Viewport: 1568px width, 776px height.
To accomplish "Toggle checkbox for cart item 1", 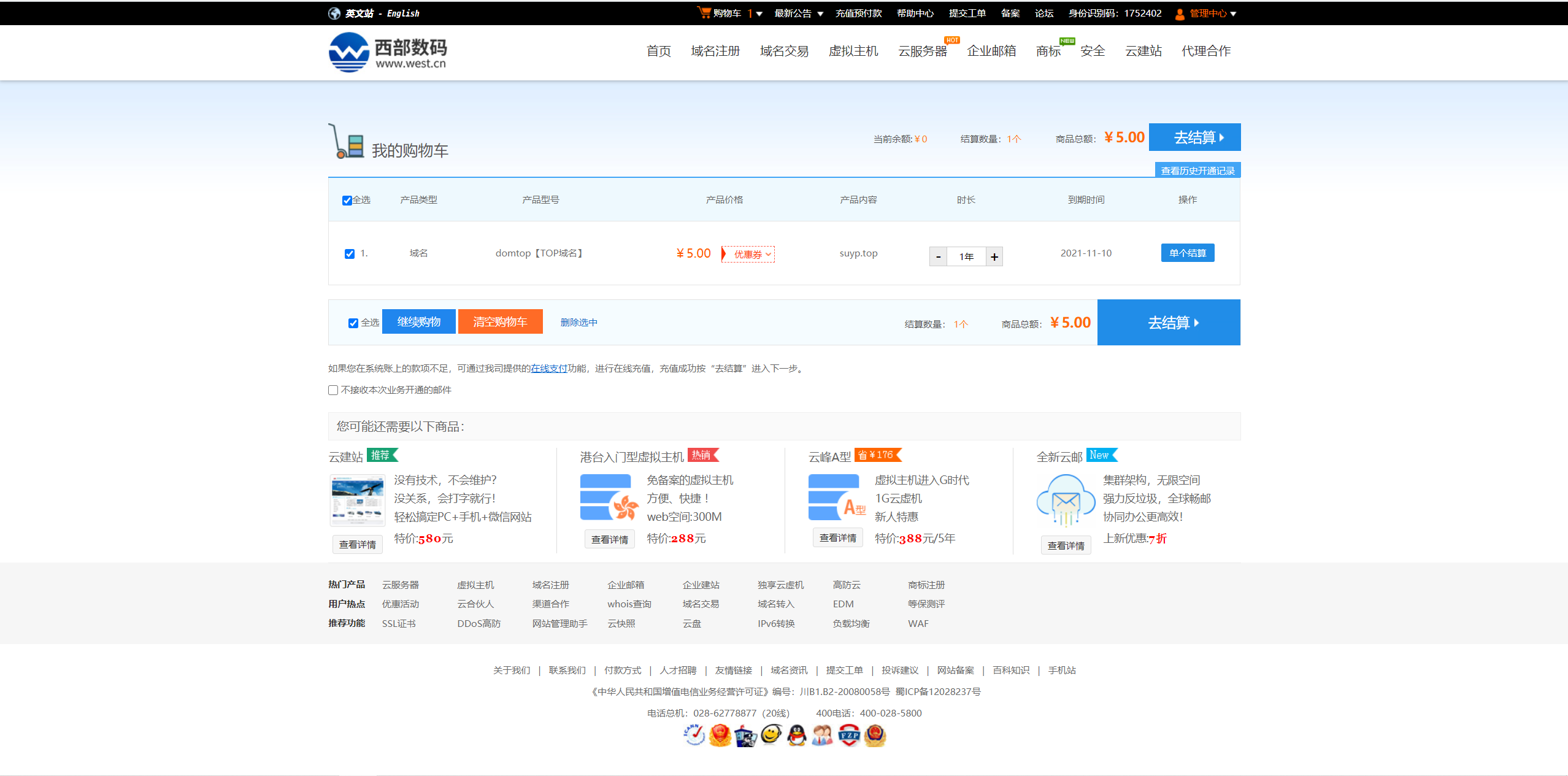I will [x=350, y=254].
